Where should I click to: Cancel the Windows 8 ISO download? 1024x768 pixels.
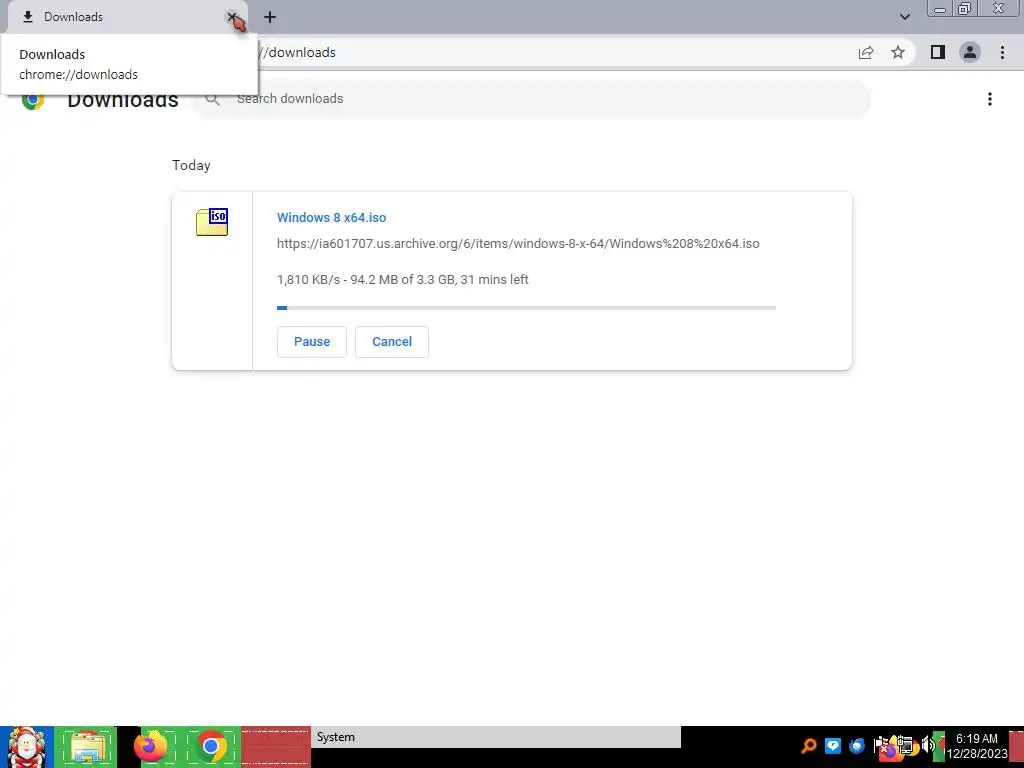(392, 342)
